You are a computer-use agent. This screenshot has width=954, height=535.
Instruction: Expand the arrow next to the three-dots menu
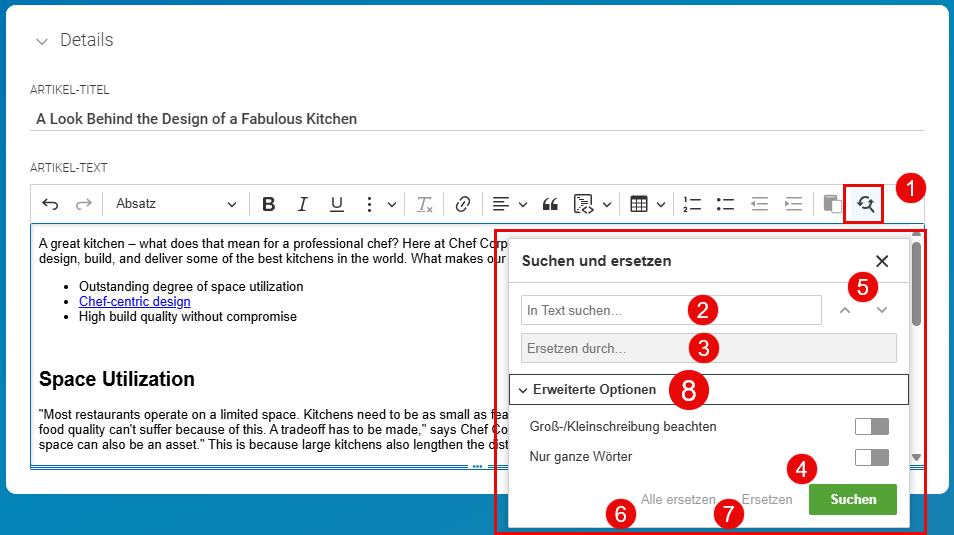[x=392, y=205]
